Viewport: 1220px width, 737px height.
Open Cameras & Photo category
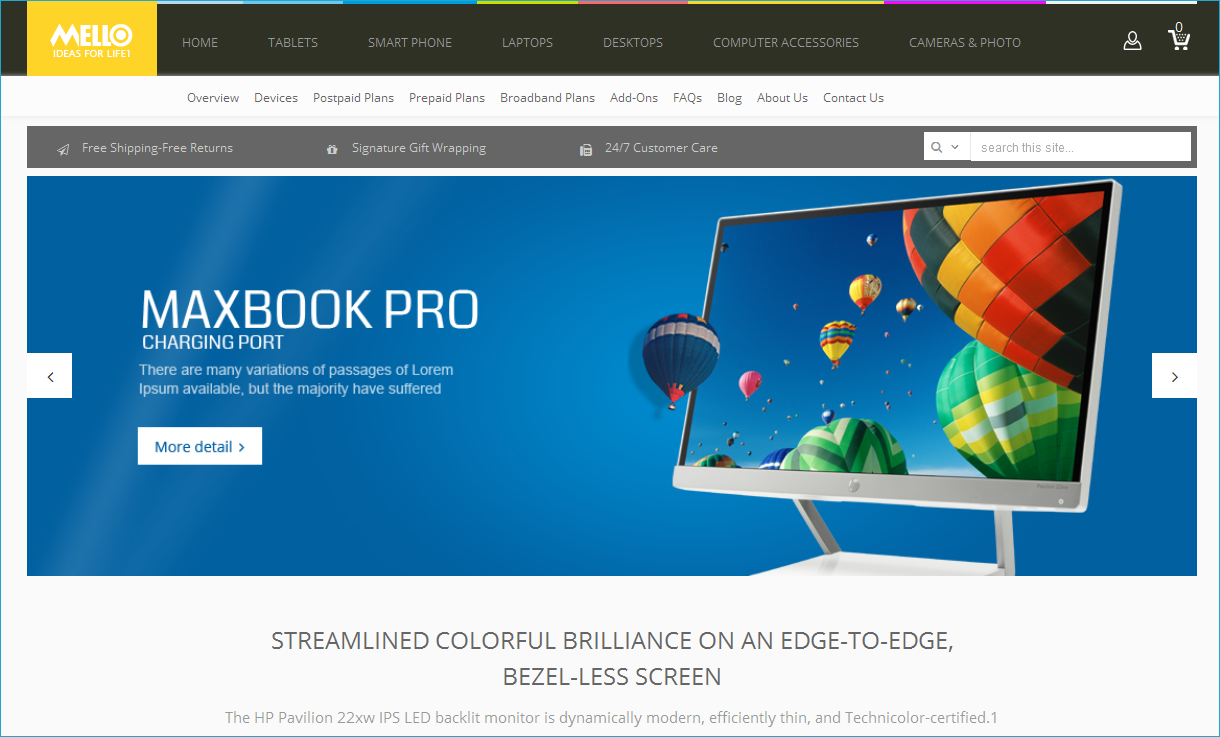pyautogui.click(x=965, y=42)
